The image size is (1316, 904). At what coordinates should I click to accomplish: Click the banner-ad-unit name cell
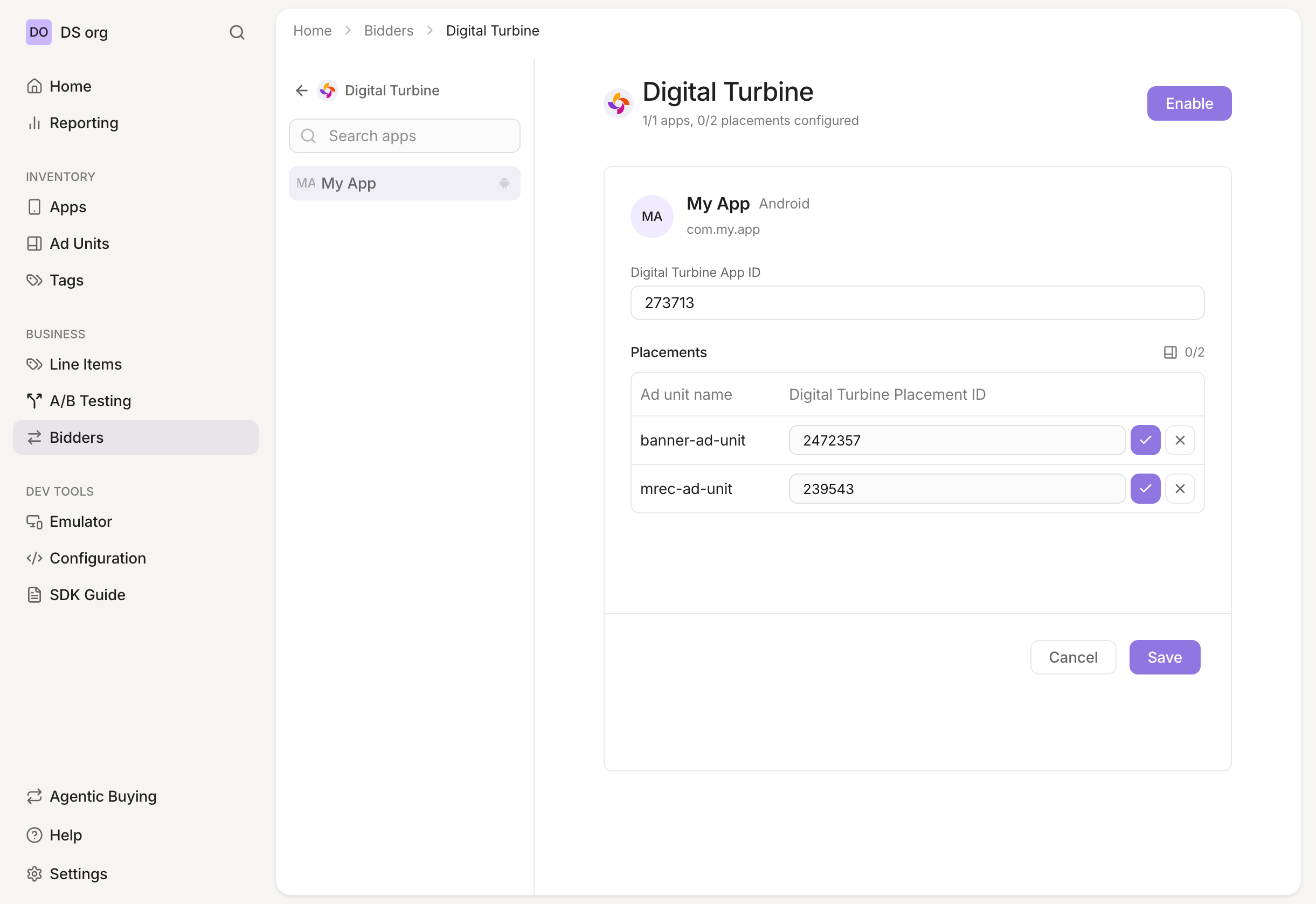click(692, 440)
